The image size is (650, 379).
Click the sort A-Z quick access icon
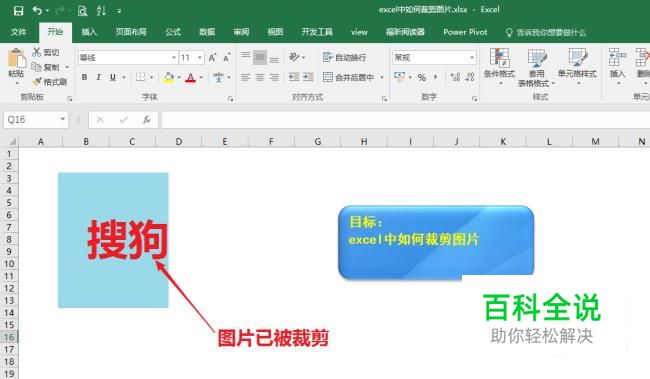coord(101,10)
